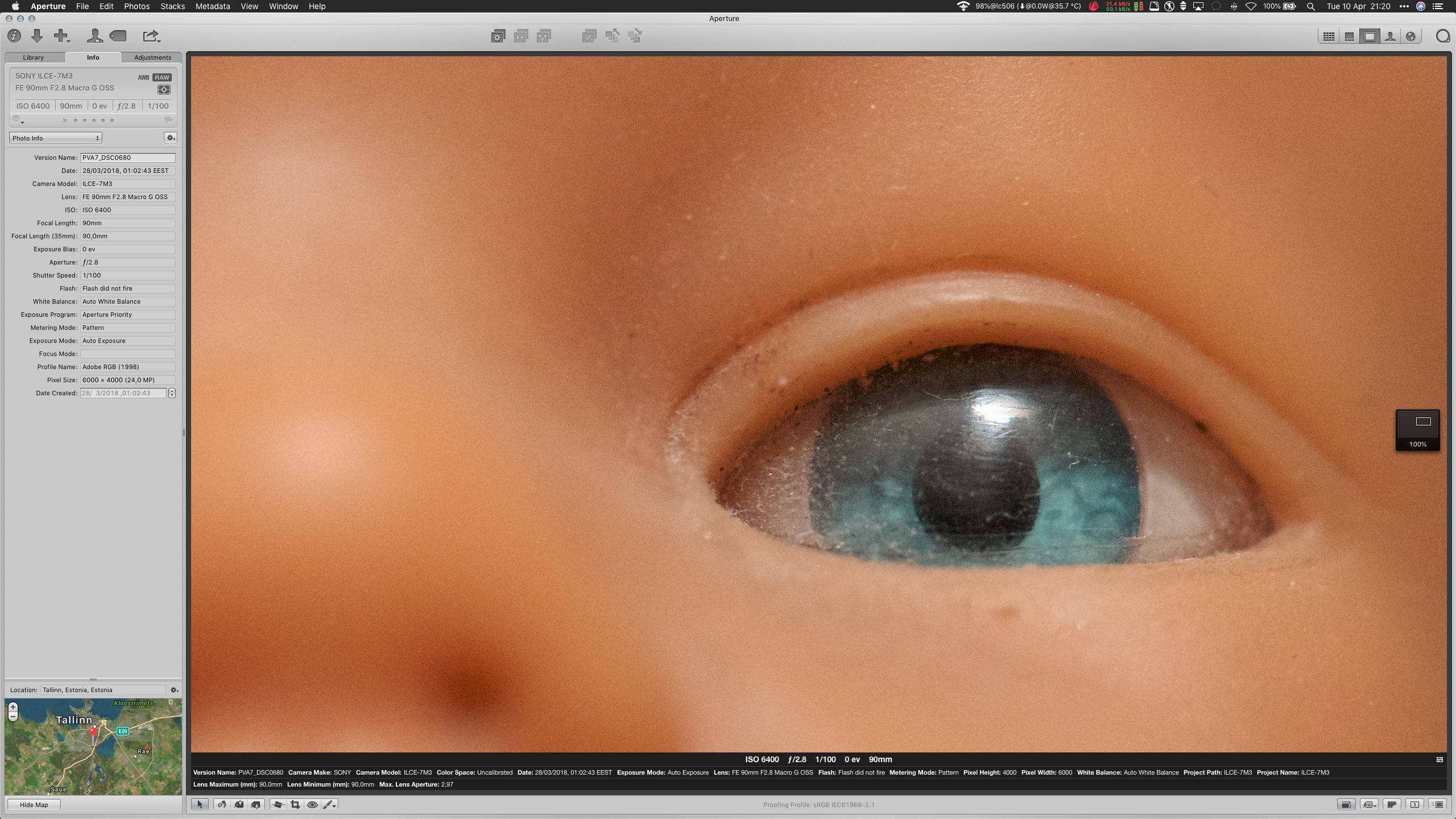Screen dimensions: 1456x819
Task: Switch to Browser grid view
Action: click(x=1329, y=36)
